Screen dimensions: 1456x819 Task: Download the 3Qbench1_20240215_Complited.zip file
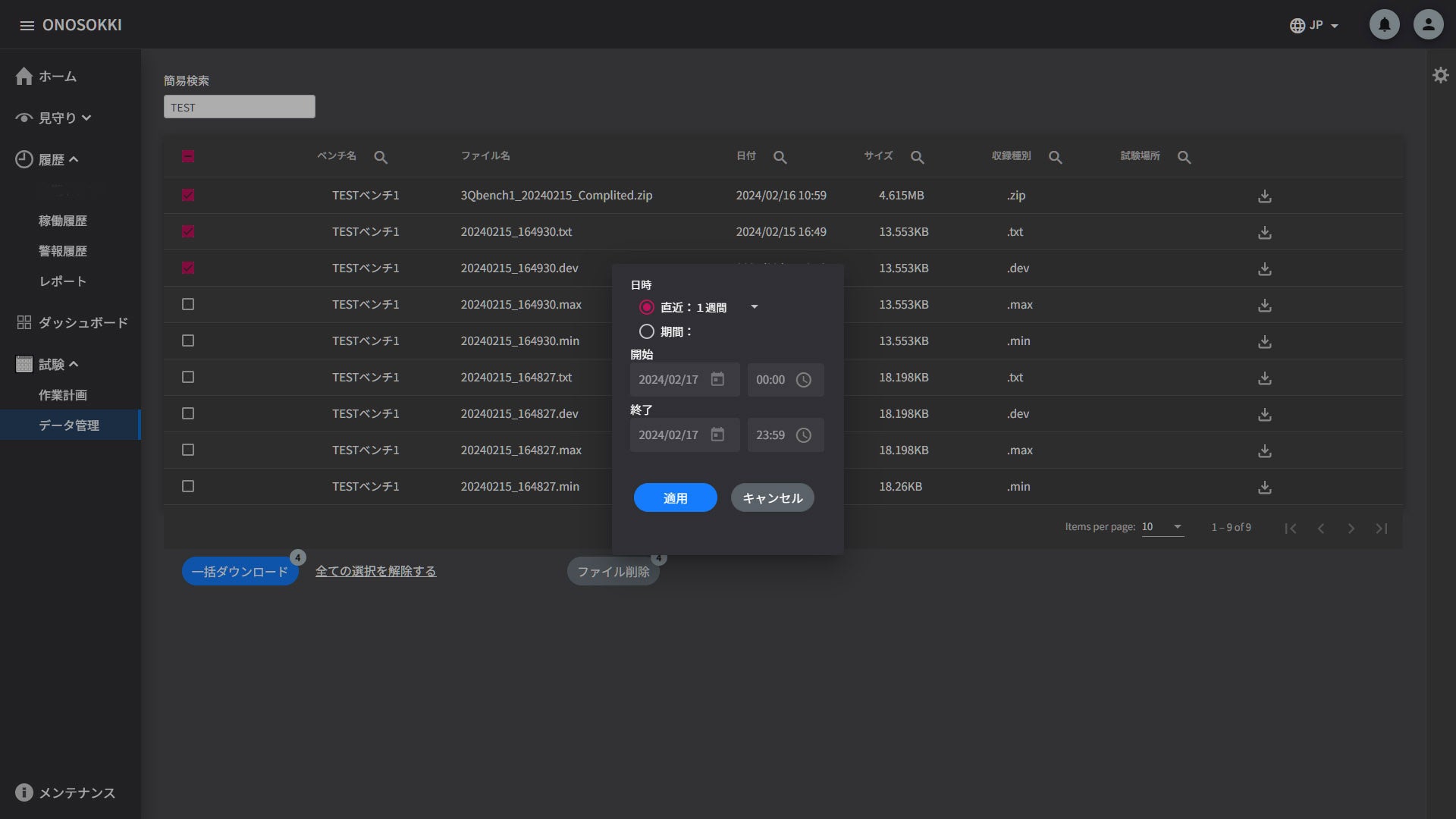pyautogui.click(x=1264, y=196)
